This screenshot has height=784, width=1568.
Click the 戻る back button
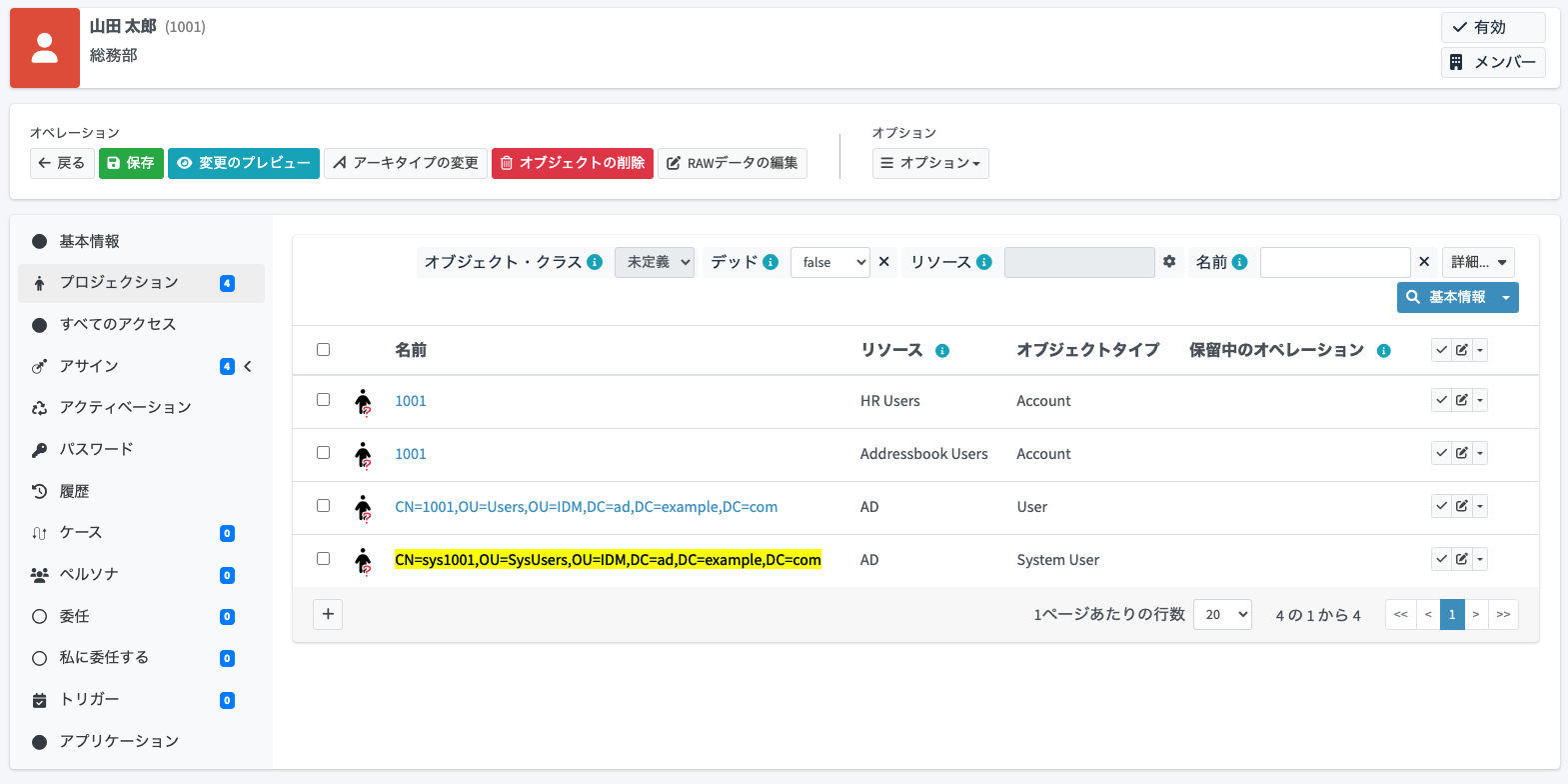coord(62,163)
